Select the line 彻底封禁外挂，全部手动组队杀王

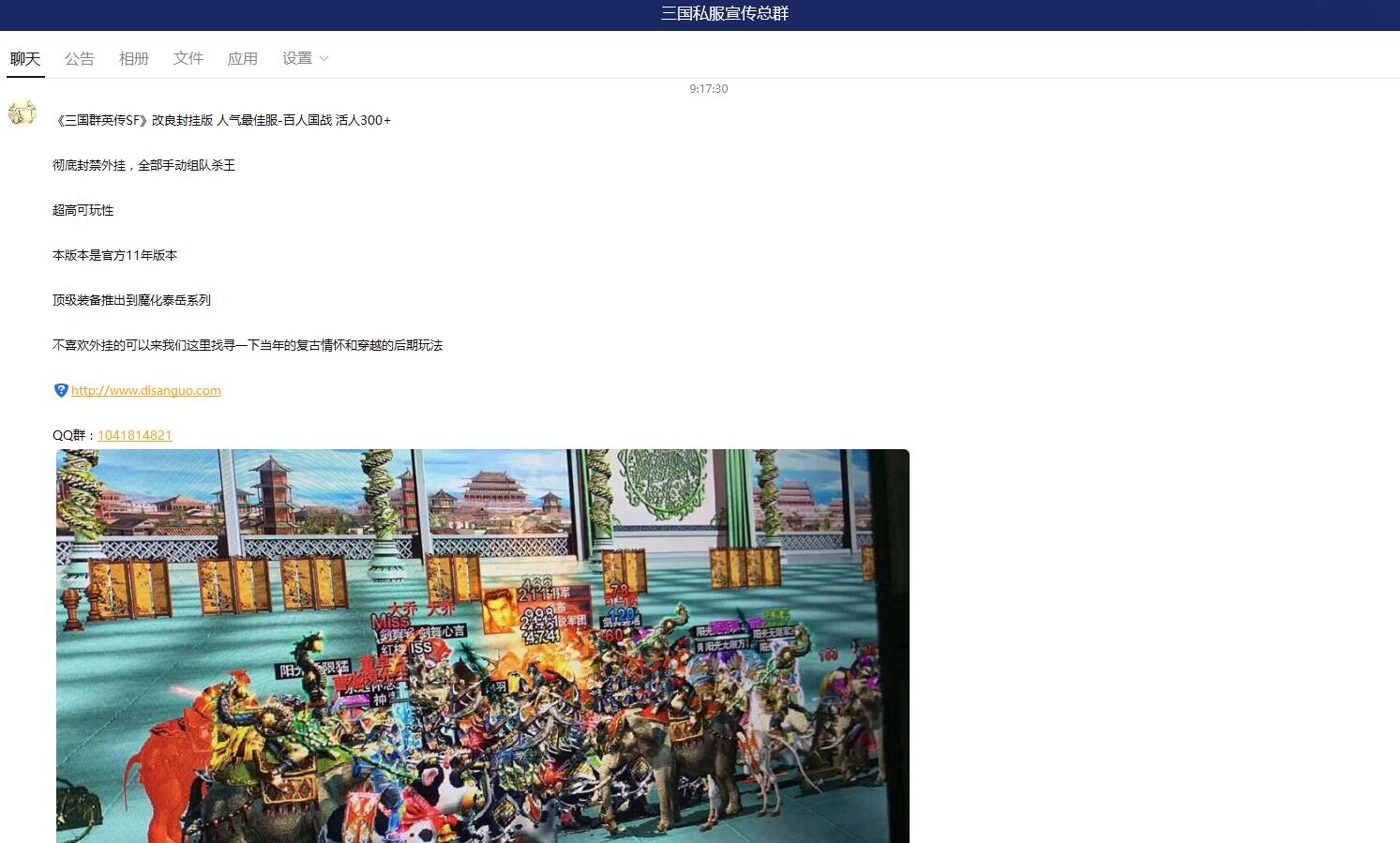point(143,165)
